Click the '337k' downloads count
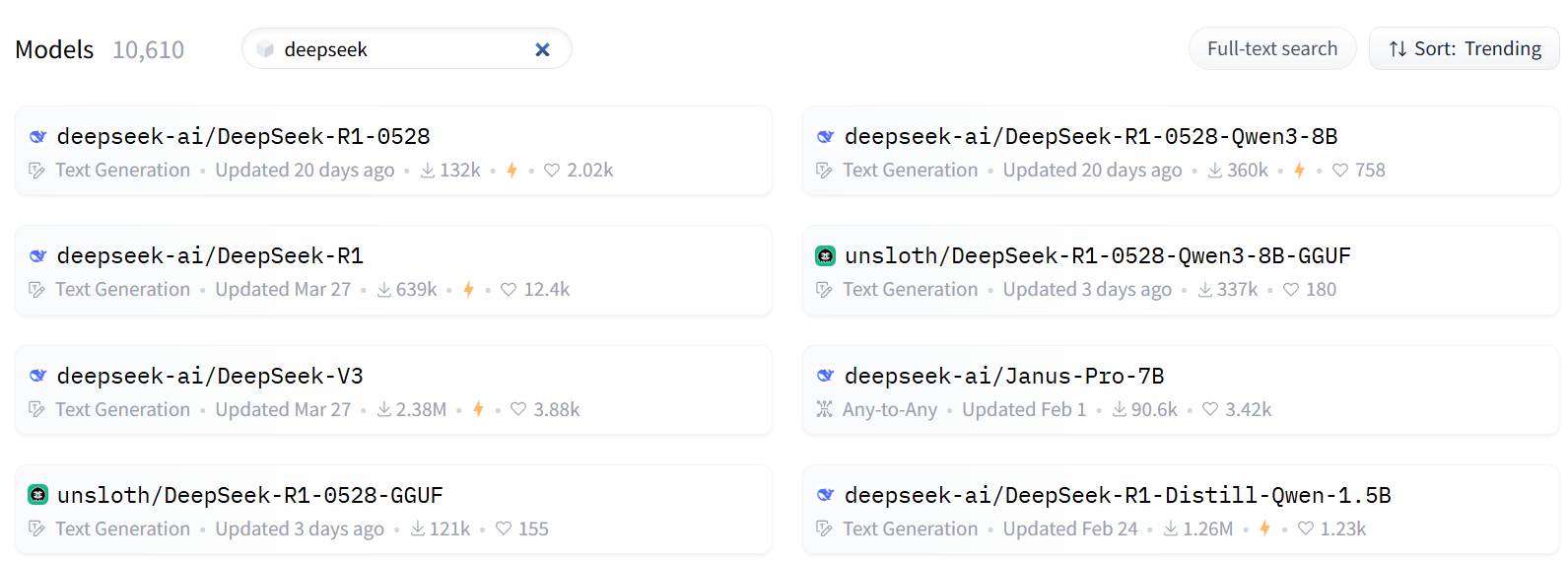Image resolution: width=1568 pixels, height=562 pixels. click(x=1238, y=290)
